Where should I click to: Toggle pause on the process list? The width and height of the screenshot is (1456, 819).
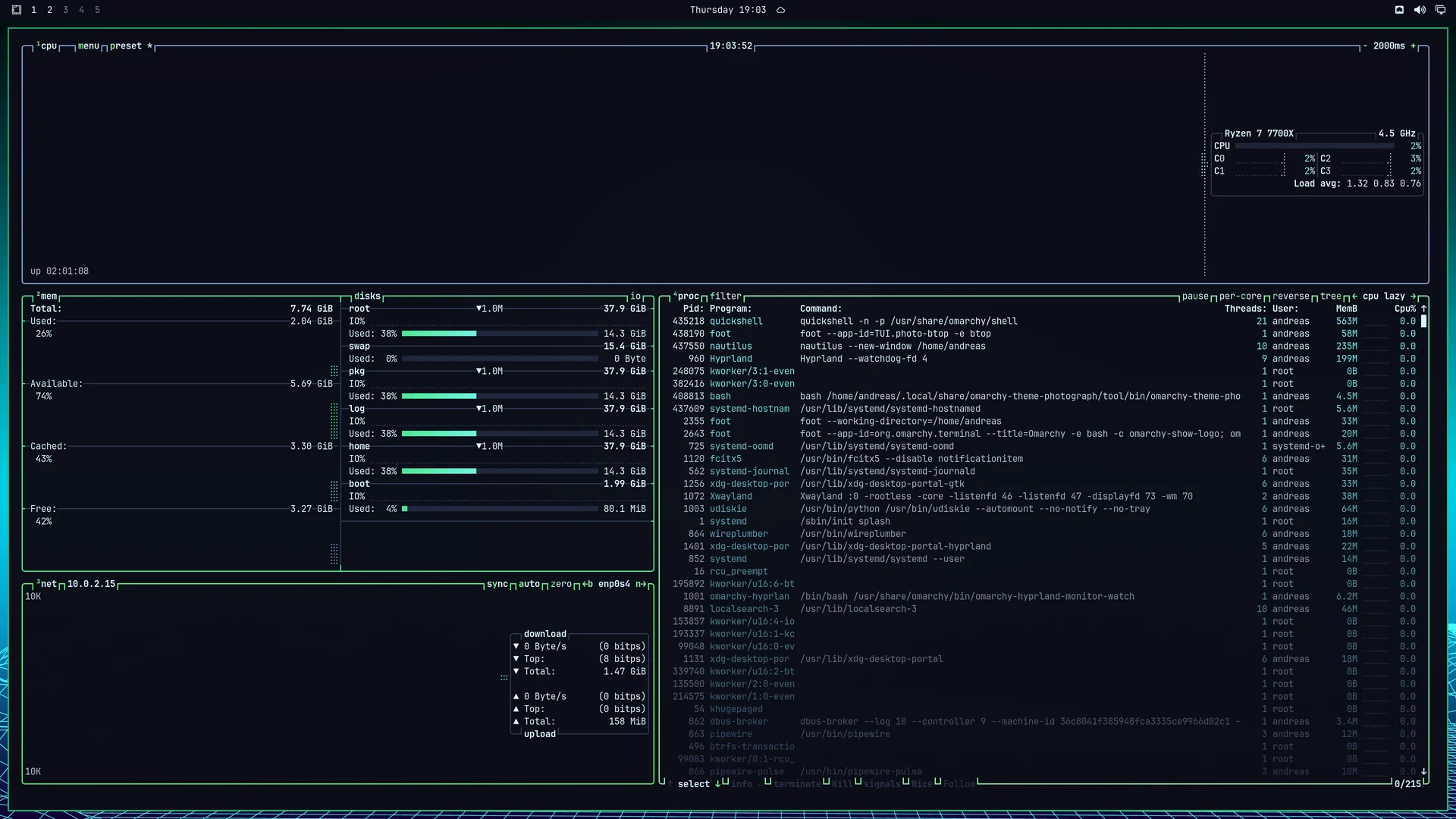pyautogui.click(x=1195, y=297)
